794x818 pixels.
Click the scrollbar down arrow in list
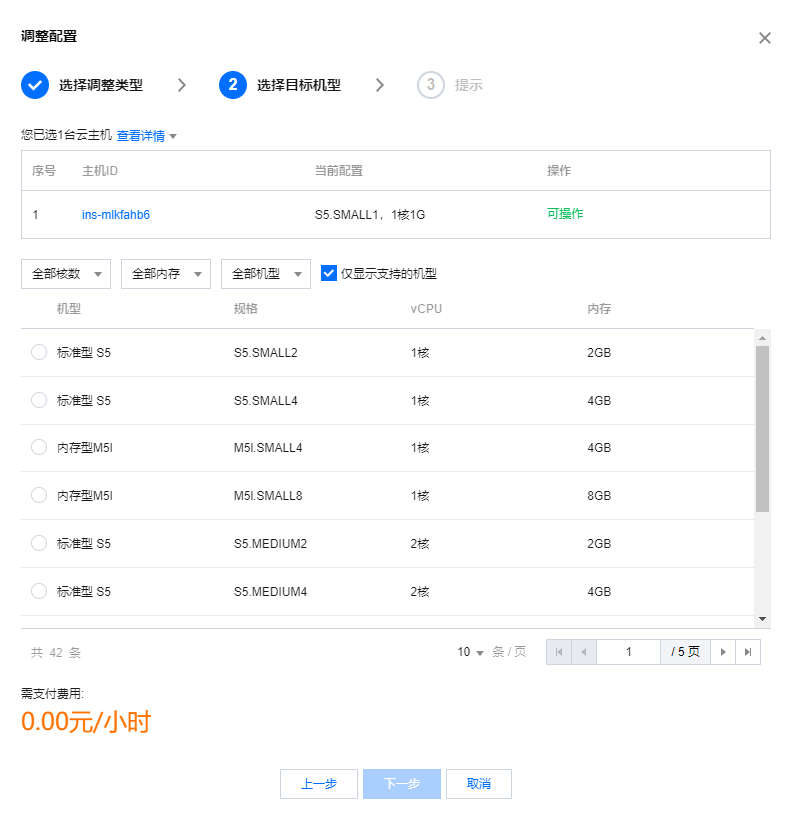point(762,619)
